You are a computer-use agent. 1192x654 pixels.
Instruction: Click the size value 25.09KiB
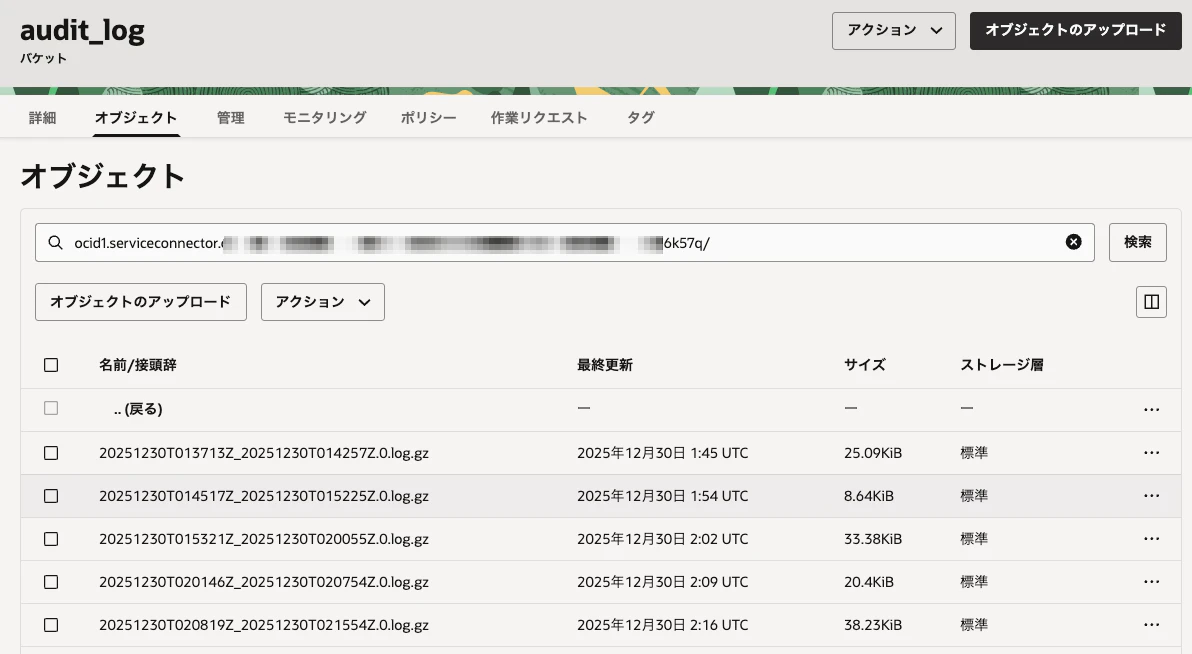coord(873,452)
